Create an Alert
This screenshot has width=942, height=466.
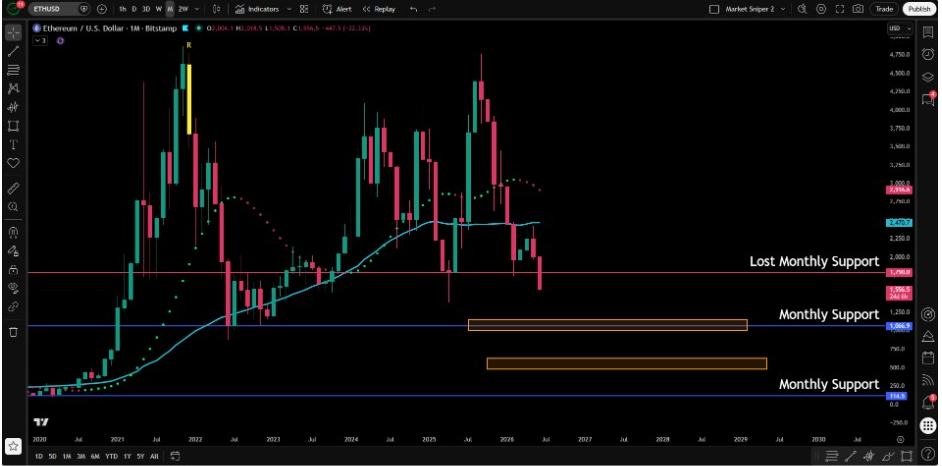(x=338, y=9)
